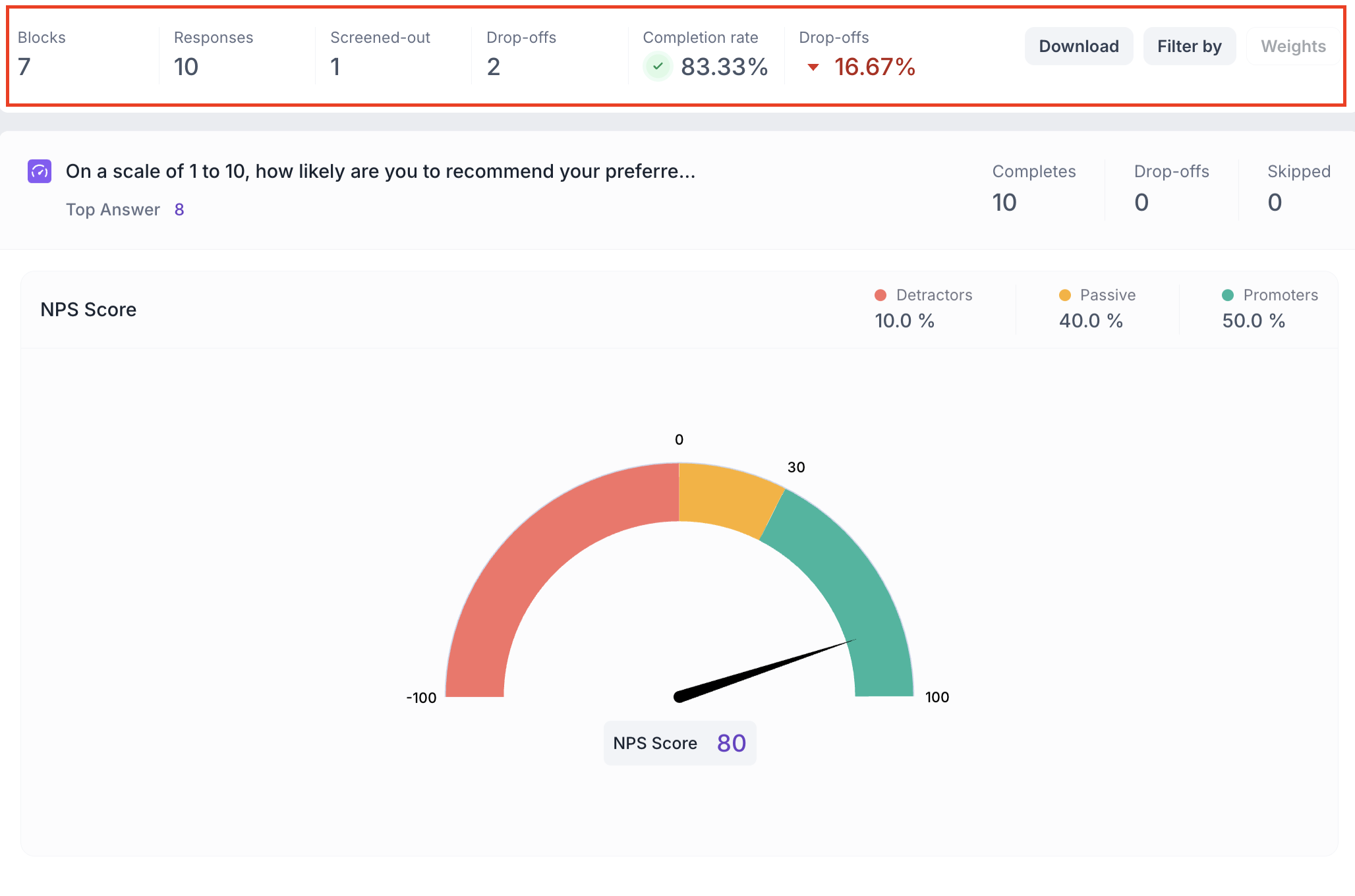Click the NPS Score 80 badge
Image resolution: width=1355 pixels, height=896 pixels.
pyautogui.click(x=679, y=743)
